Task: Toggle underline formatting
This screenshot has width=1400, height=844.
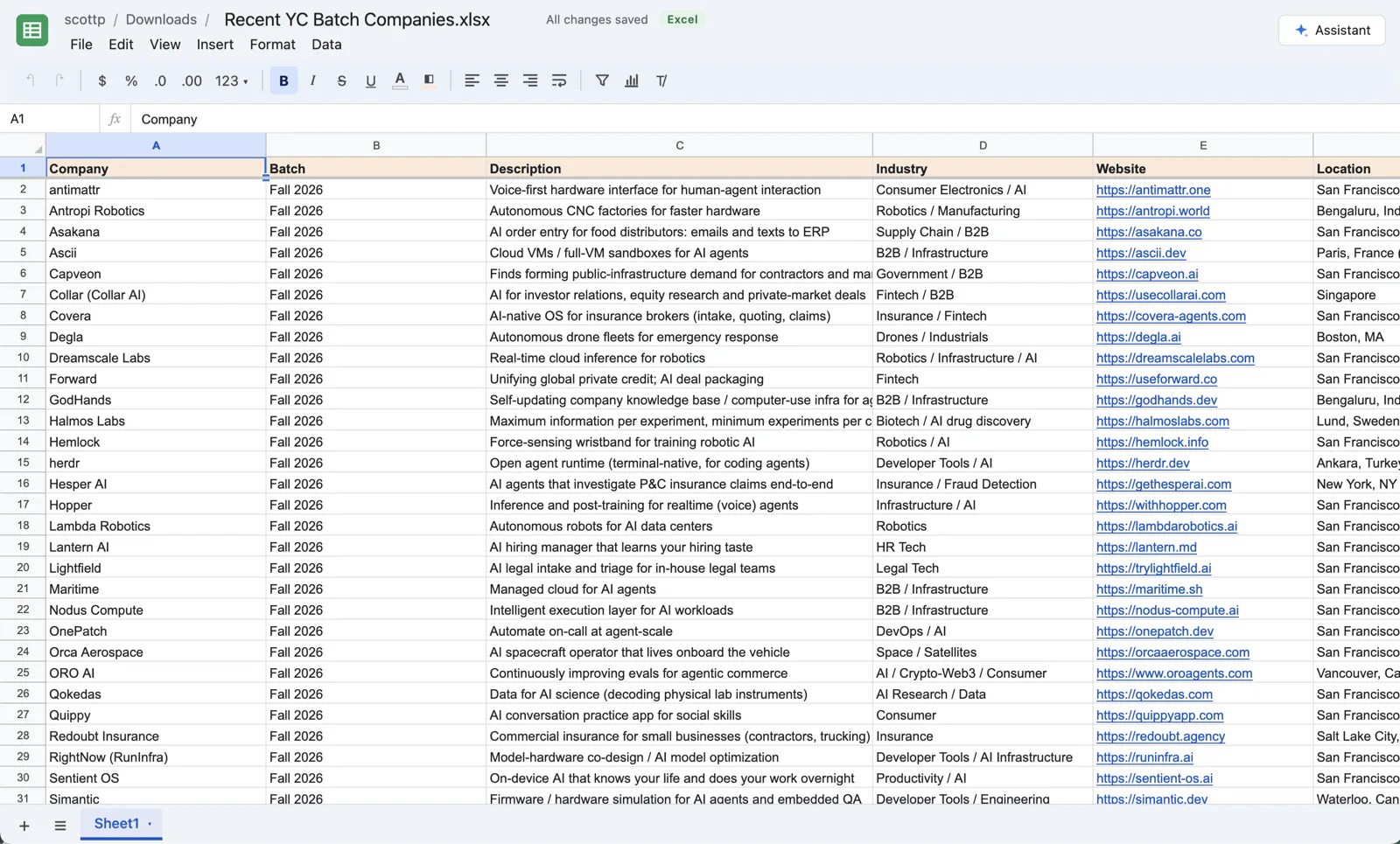Action: pos(370,80)
